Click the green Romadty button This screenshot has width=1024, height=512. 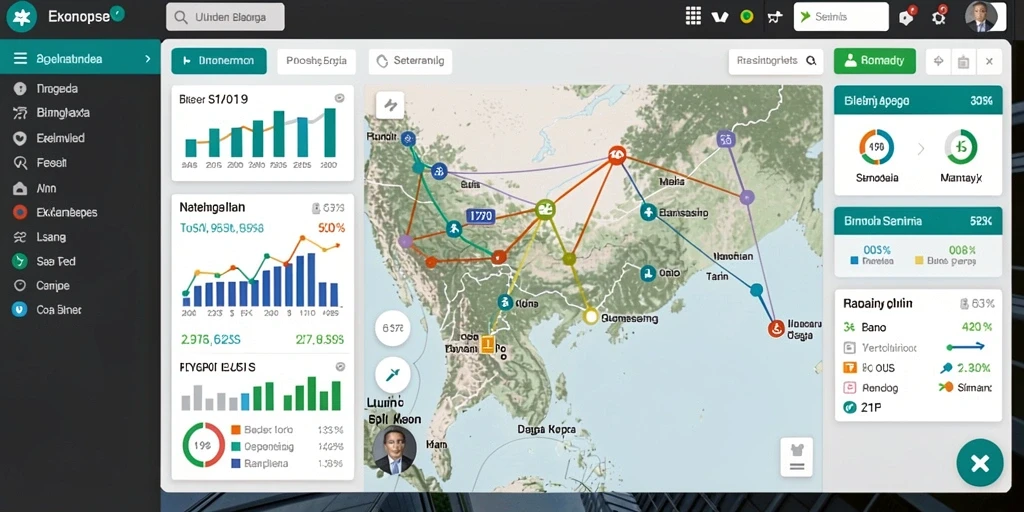(x=874, y=61)
